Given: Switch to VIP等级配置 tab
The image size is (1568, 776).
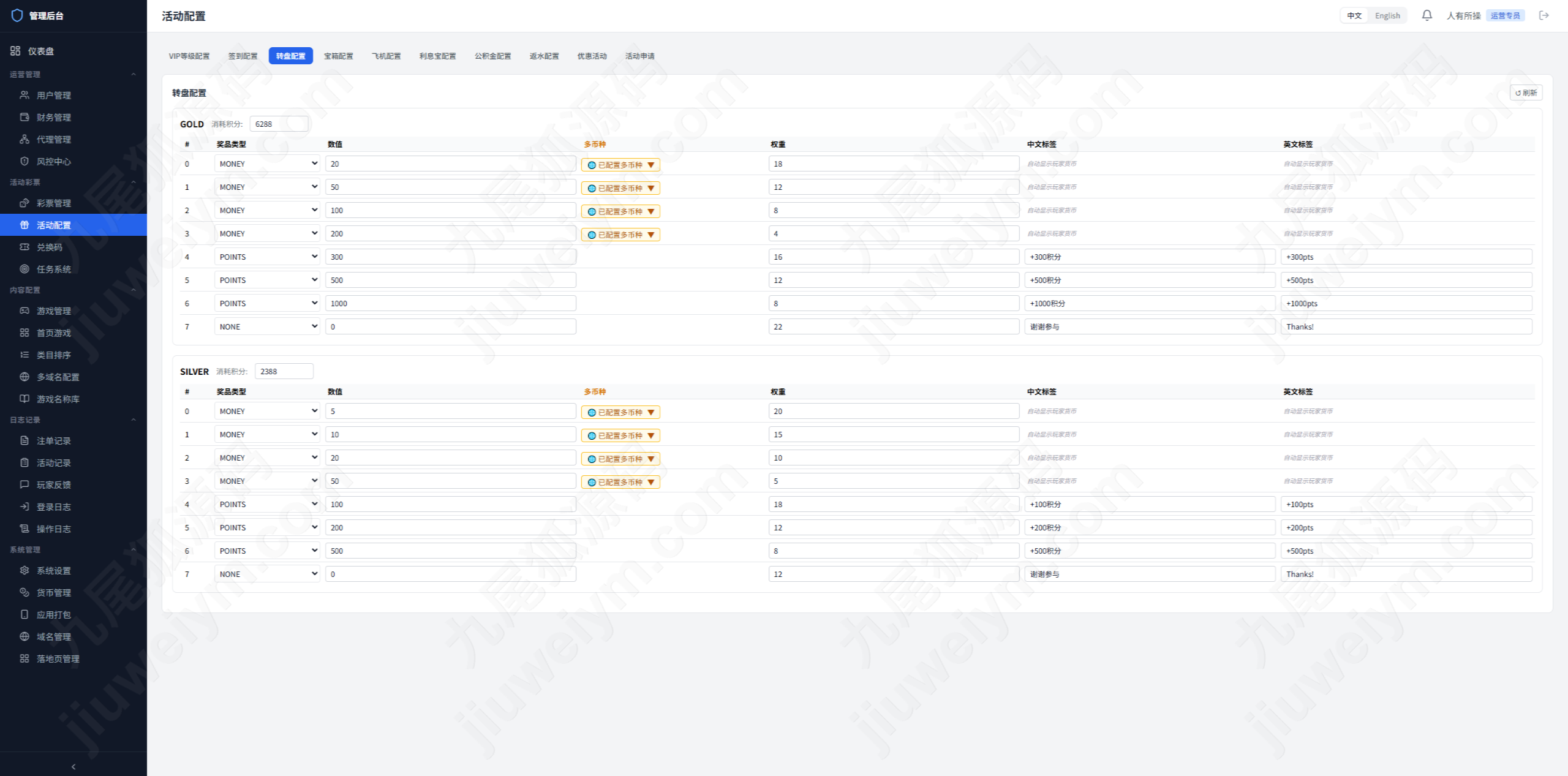Looking at the screenshot, I should tap(189, 56).
